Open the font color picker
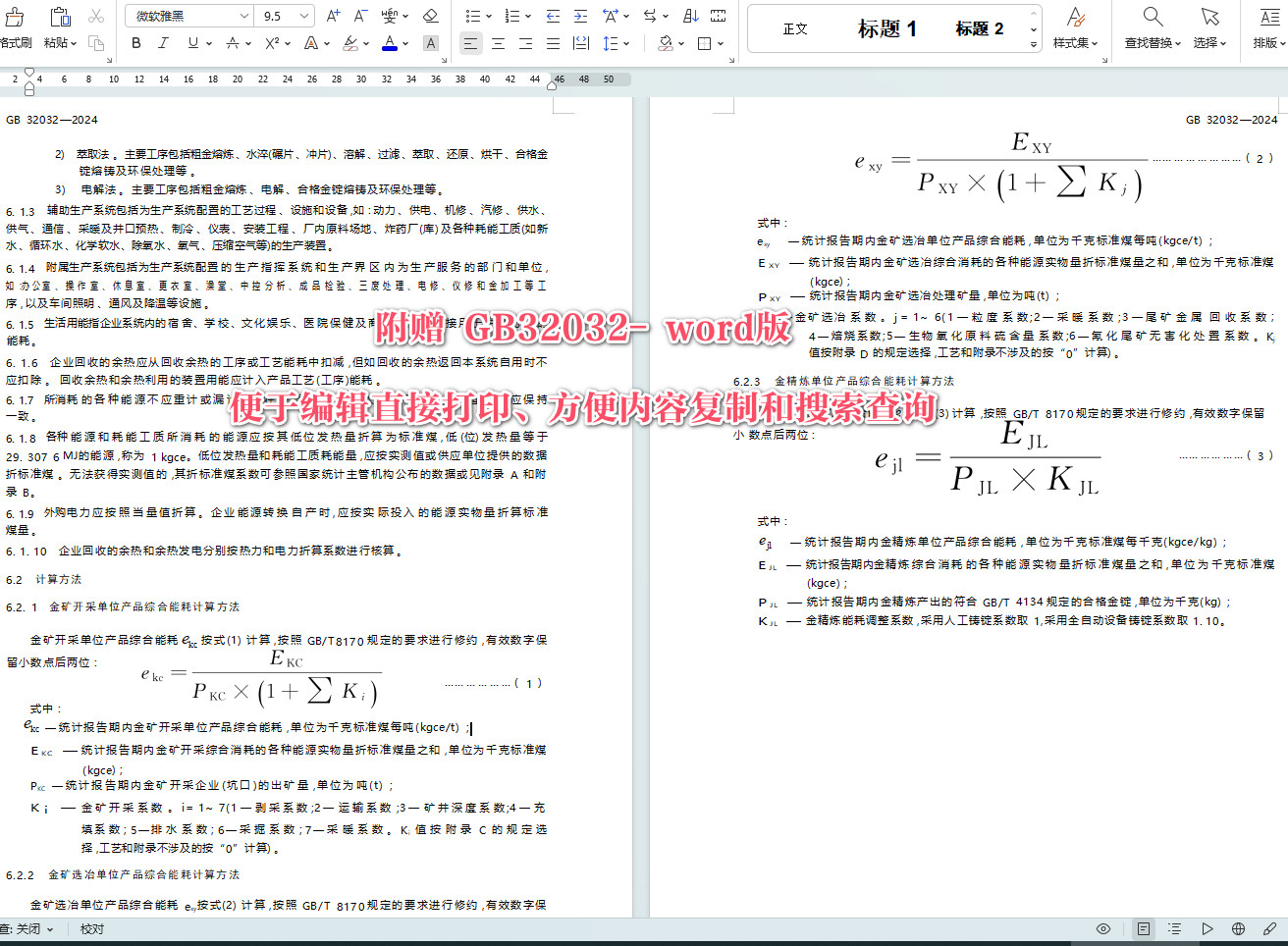The height and width of the screenshot is (946, 1288). pos(391,43)
